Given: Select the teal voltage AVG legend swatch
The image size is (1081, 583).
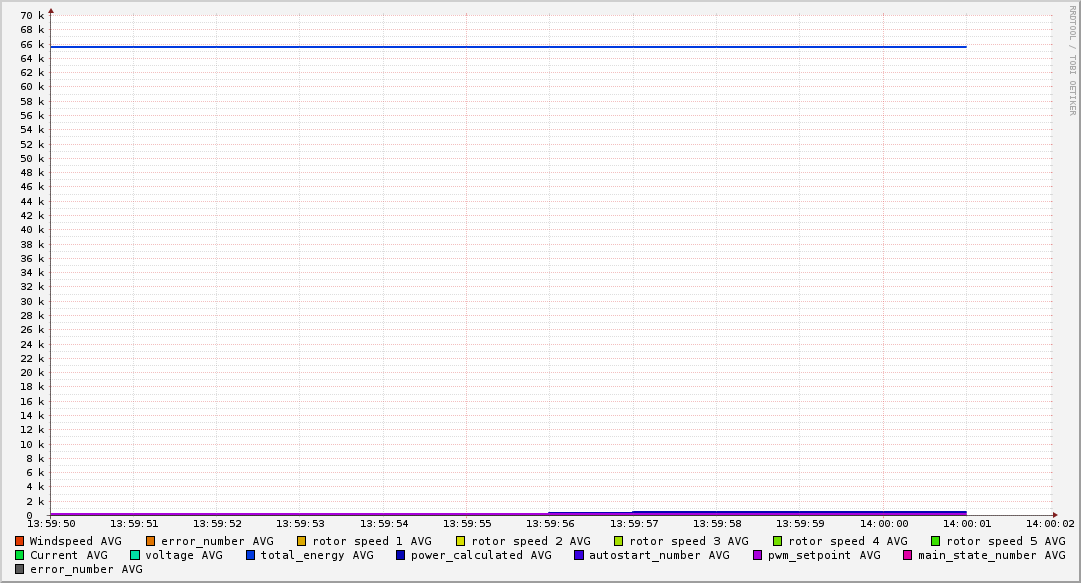Looking at the screenshot, I should [135, 555].
